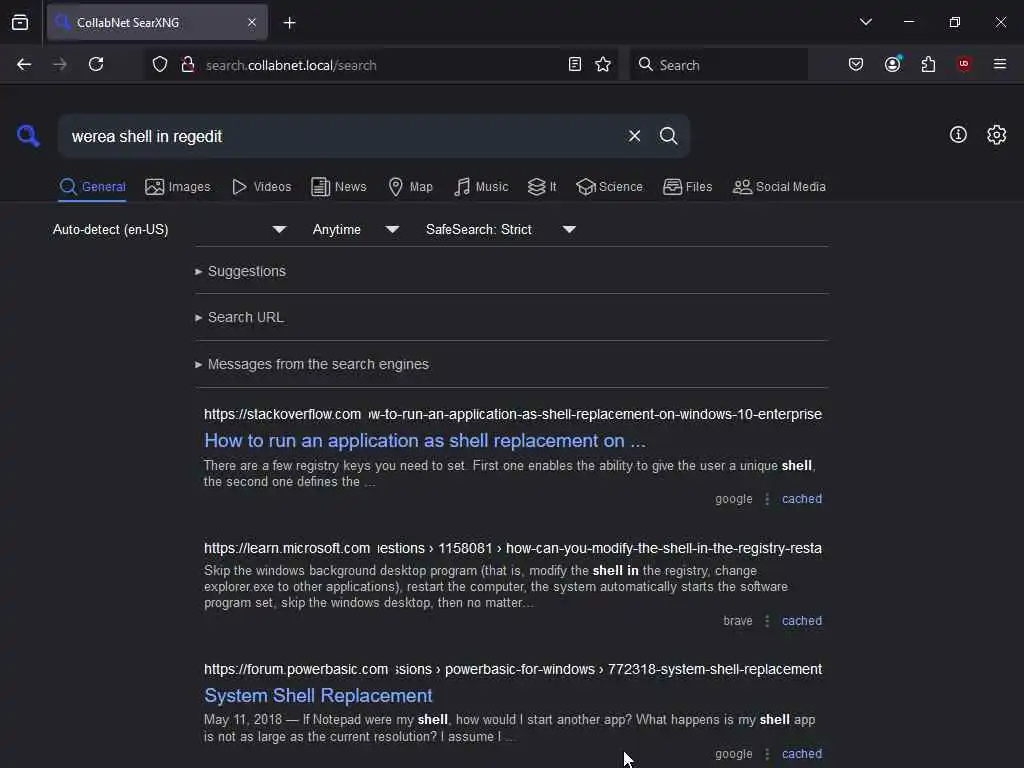Open Auto-detect language dropdown
This screenshot has width=1024, height=768.
(170, 229)
